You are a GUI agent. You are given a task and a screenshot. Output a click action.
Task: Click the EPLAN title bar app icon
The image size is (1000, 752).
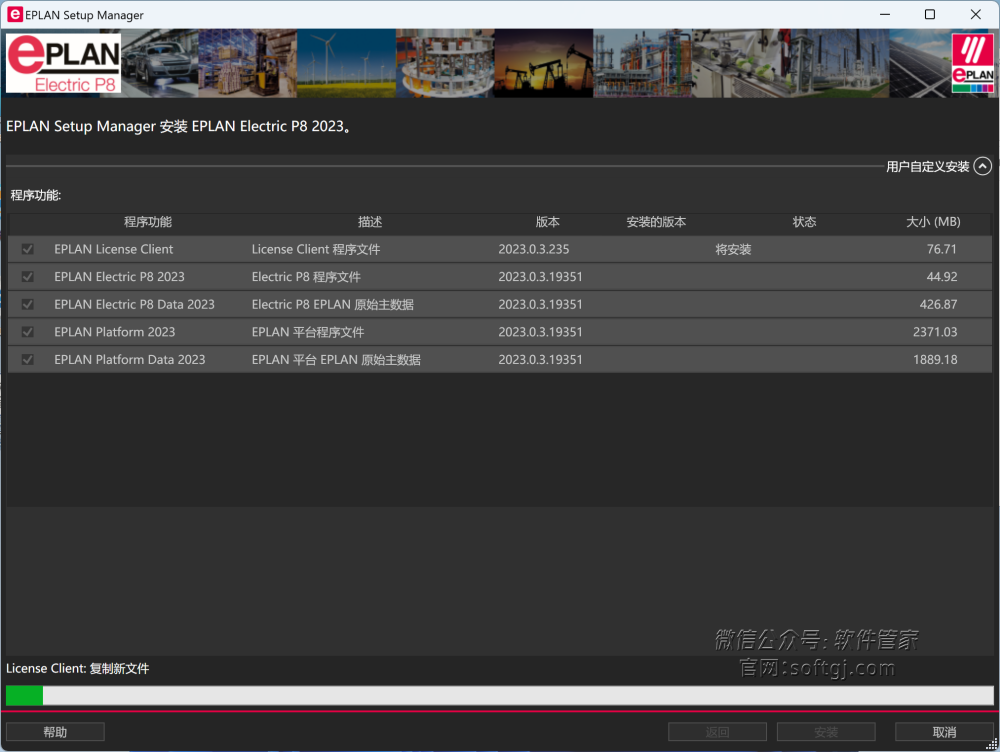click(x=15, y=15)
